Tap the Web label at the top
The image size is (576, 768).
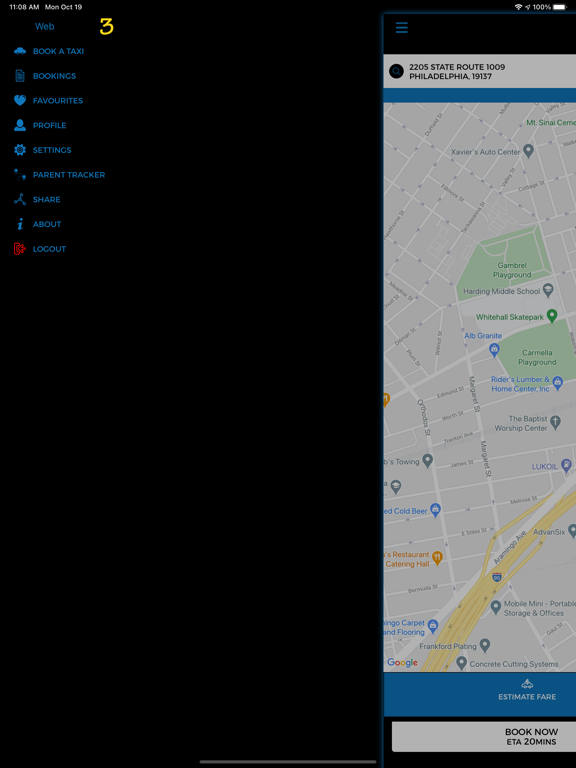coord(45,26)
